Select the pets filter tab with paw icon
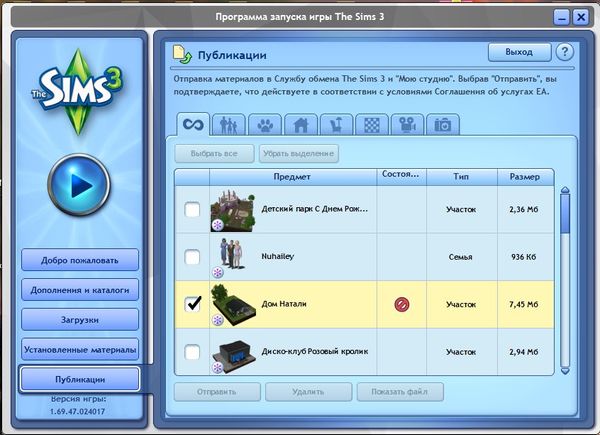The image size is (600, 435). coord(265,125)
